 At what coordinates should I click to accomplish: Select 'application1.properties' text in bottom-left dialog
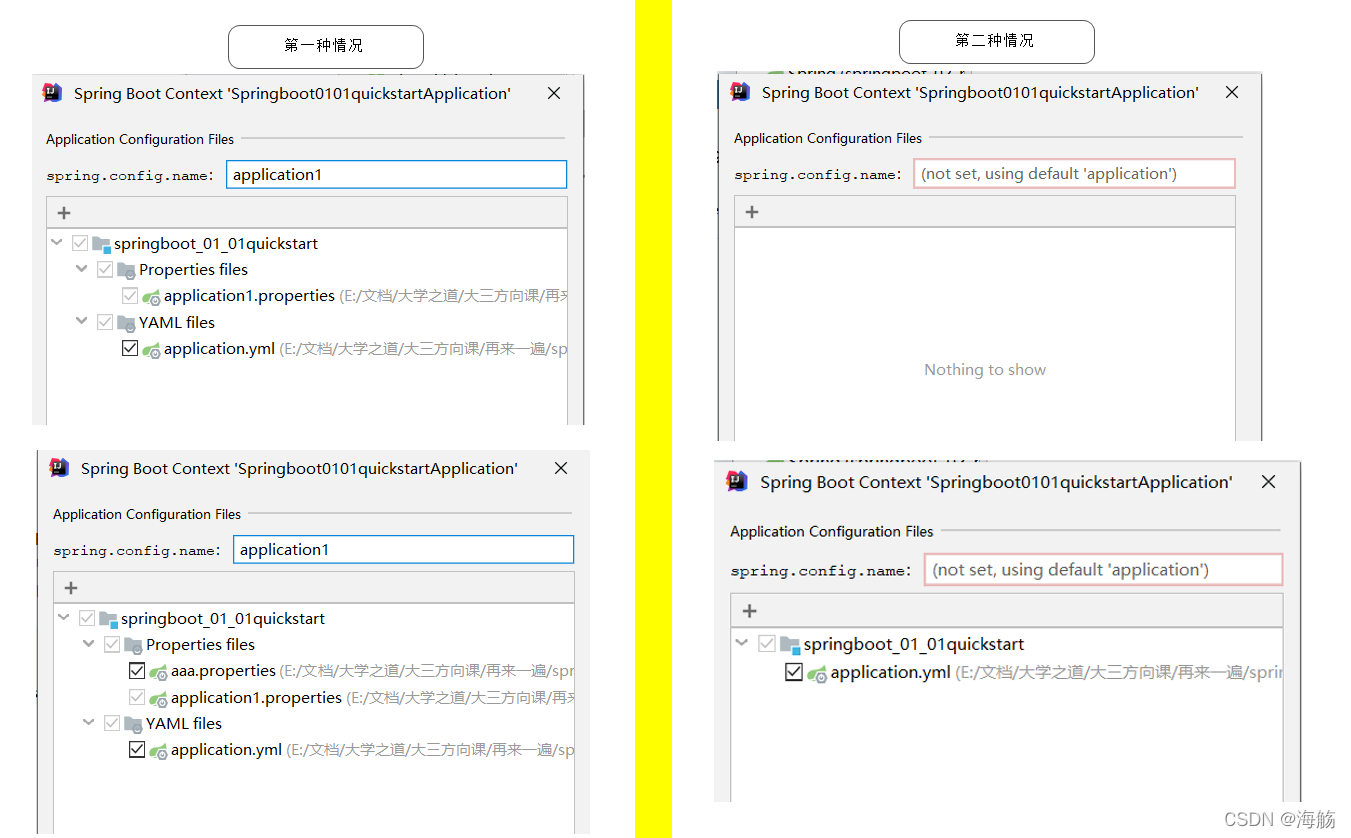tap(256, 697)
